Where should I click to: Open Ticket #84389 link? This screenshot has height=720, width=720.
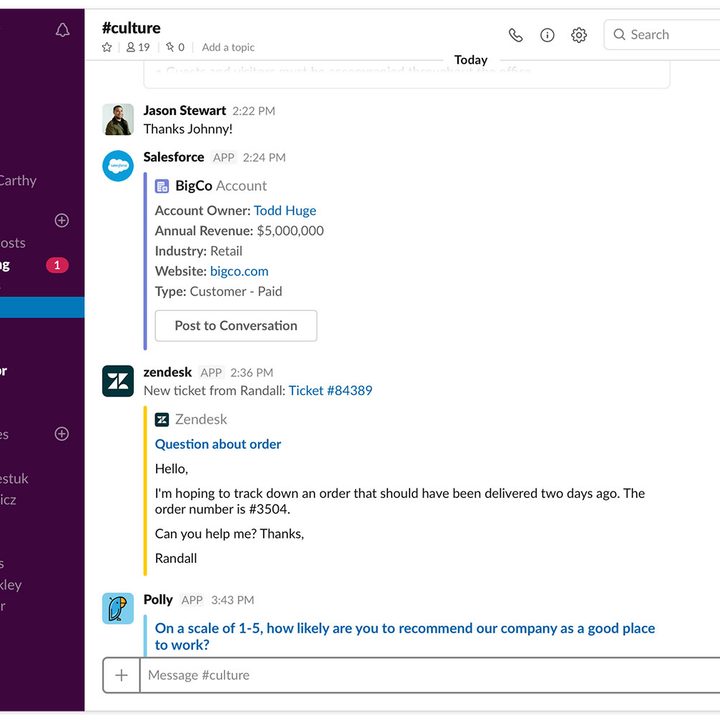coord(330,390)
